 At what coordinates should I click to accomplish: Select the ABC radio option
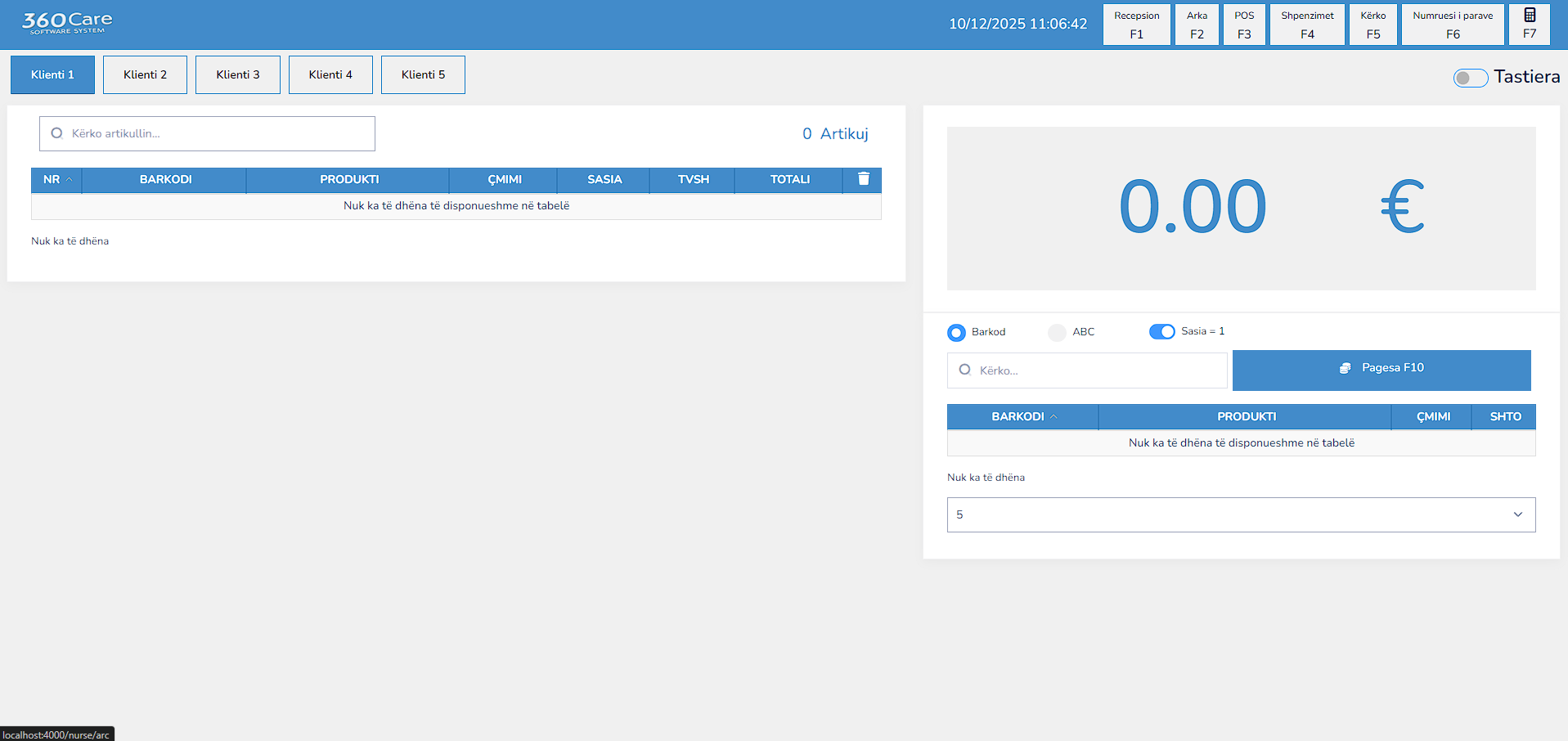1057,332
